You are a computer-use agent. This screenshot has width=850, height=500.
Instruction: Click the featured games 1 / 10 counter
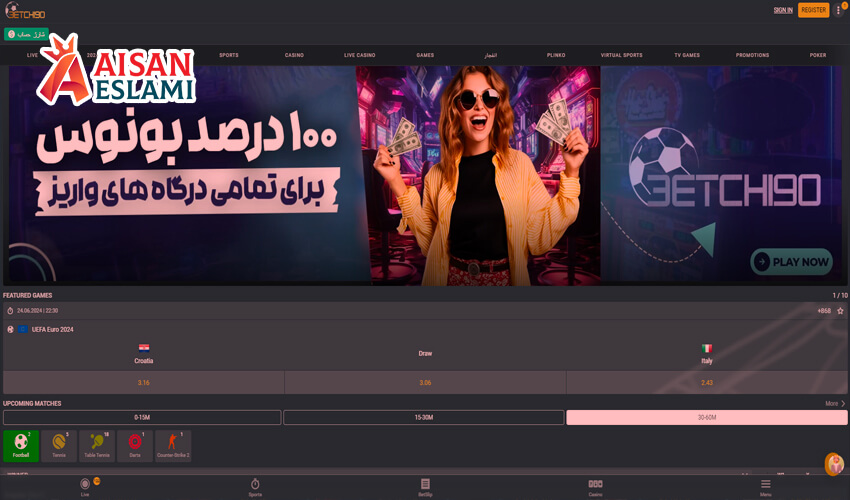coord(840,296)
